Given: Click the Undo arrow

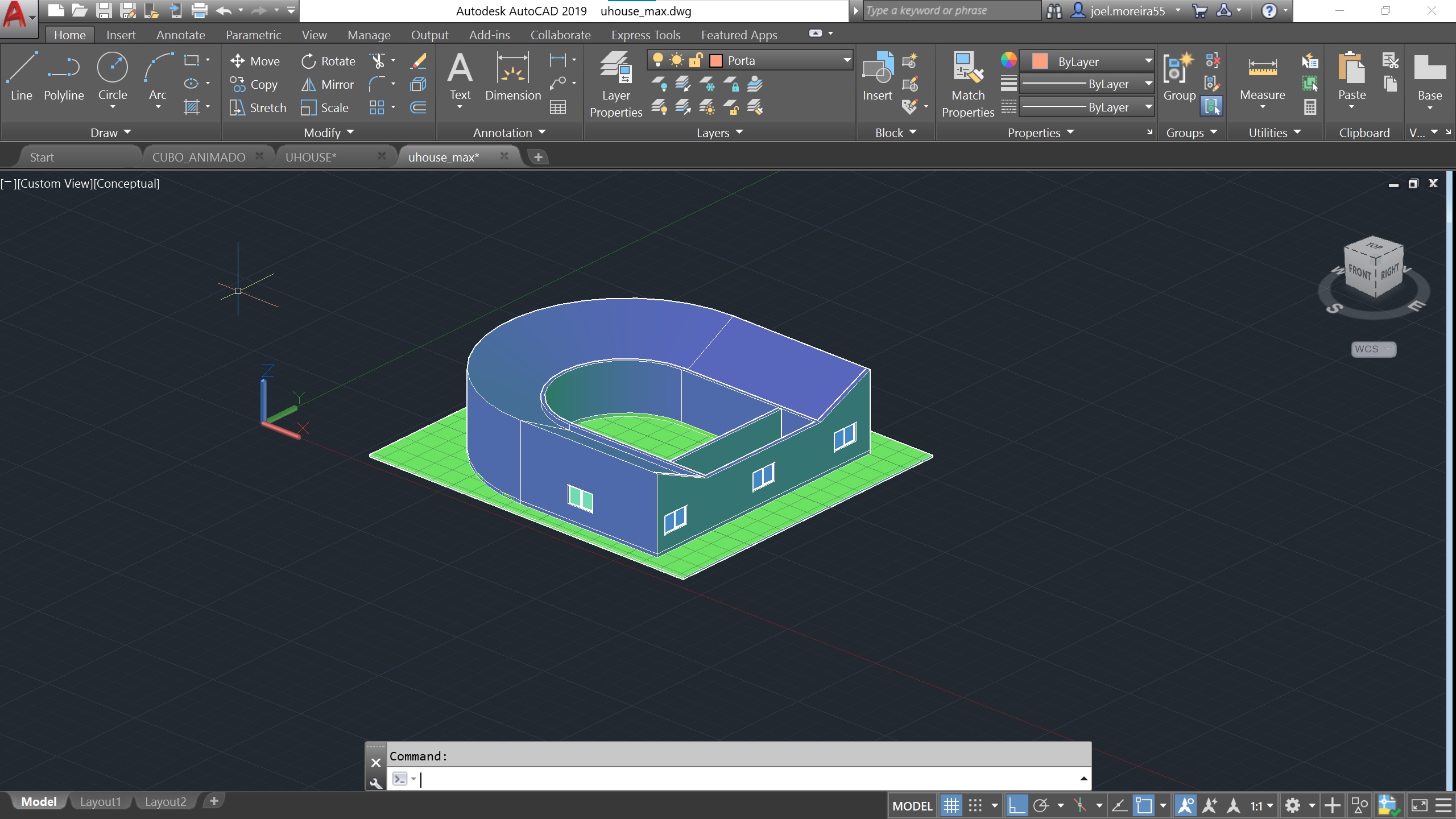Looking at the screenshot, I should (x=224, y=10).
